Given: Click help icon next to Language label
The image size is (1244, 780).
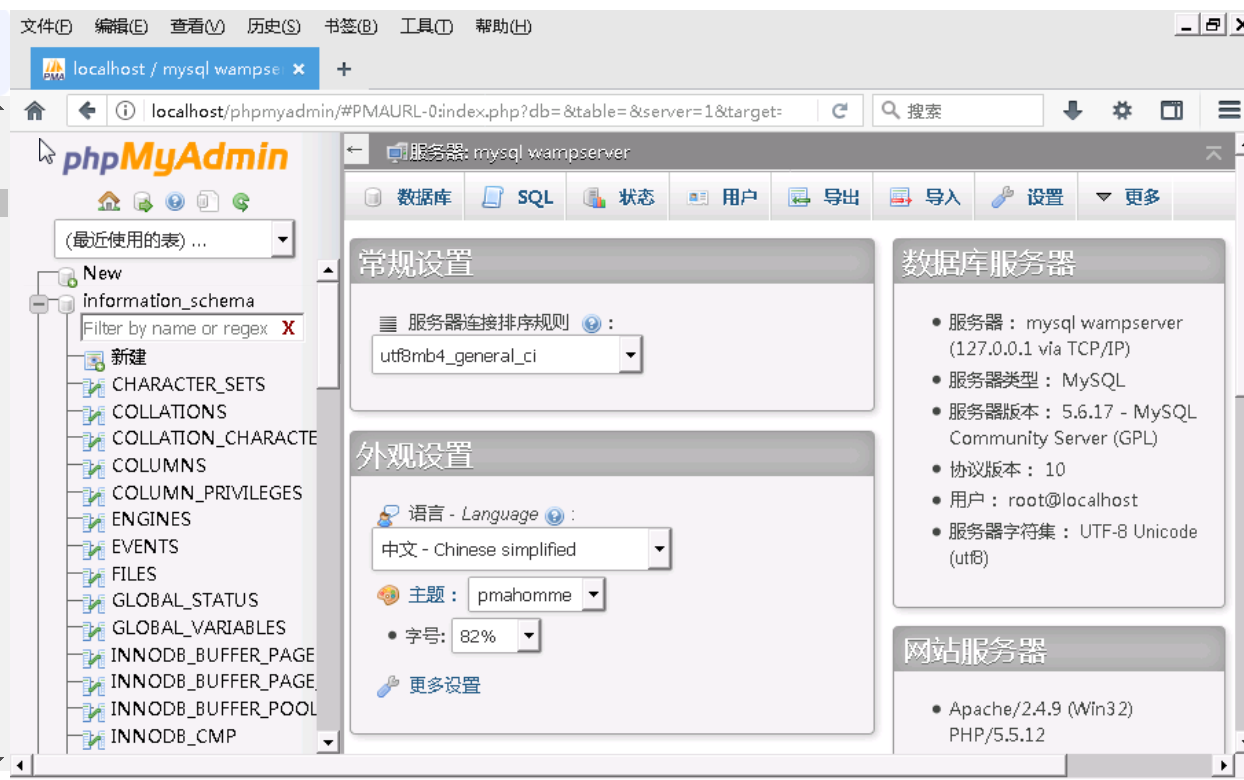Looking at the screenshot, I should 555,516.
